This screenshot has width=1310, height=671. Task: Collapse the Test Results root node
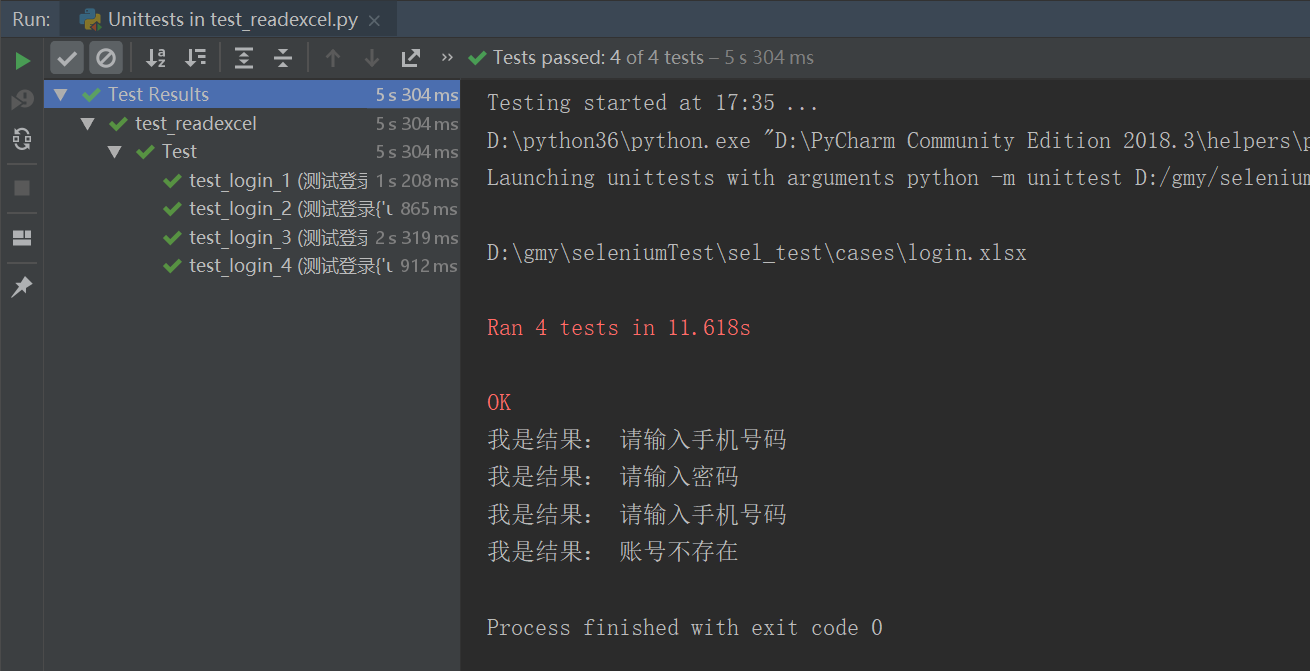(x=62, y=95)
